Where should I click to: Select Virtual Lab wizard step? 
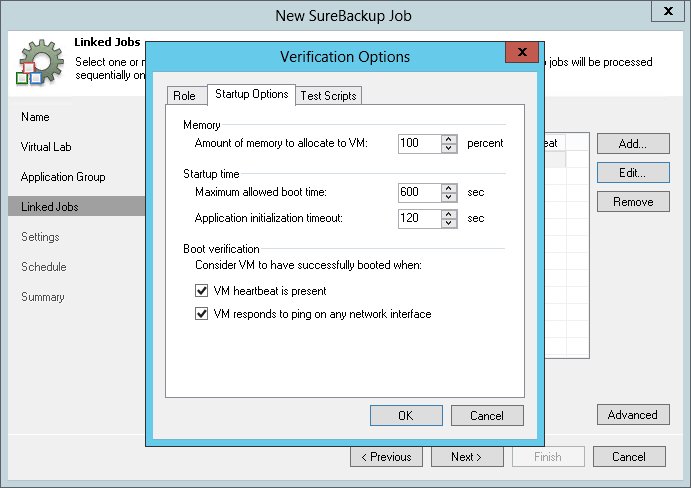(x=46, y=147)
